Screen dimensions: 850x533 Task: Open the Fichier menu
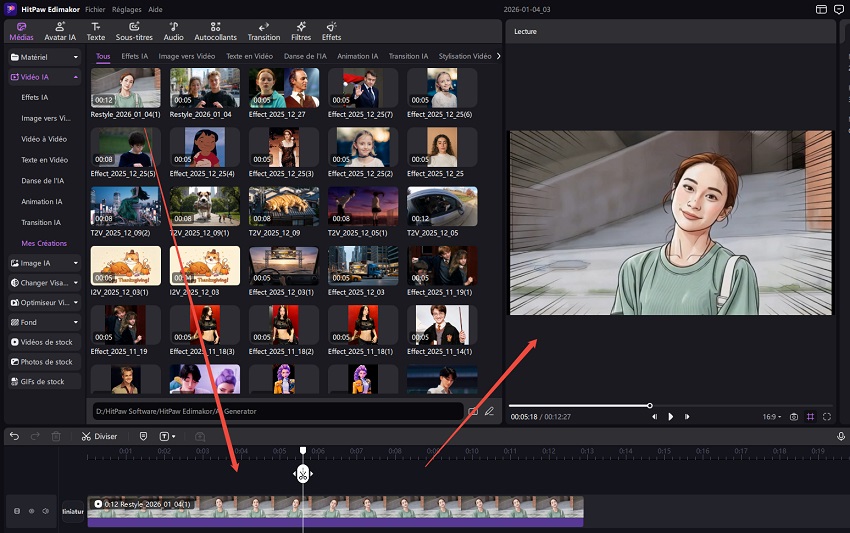95,8
